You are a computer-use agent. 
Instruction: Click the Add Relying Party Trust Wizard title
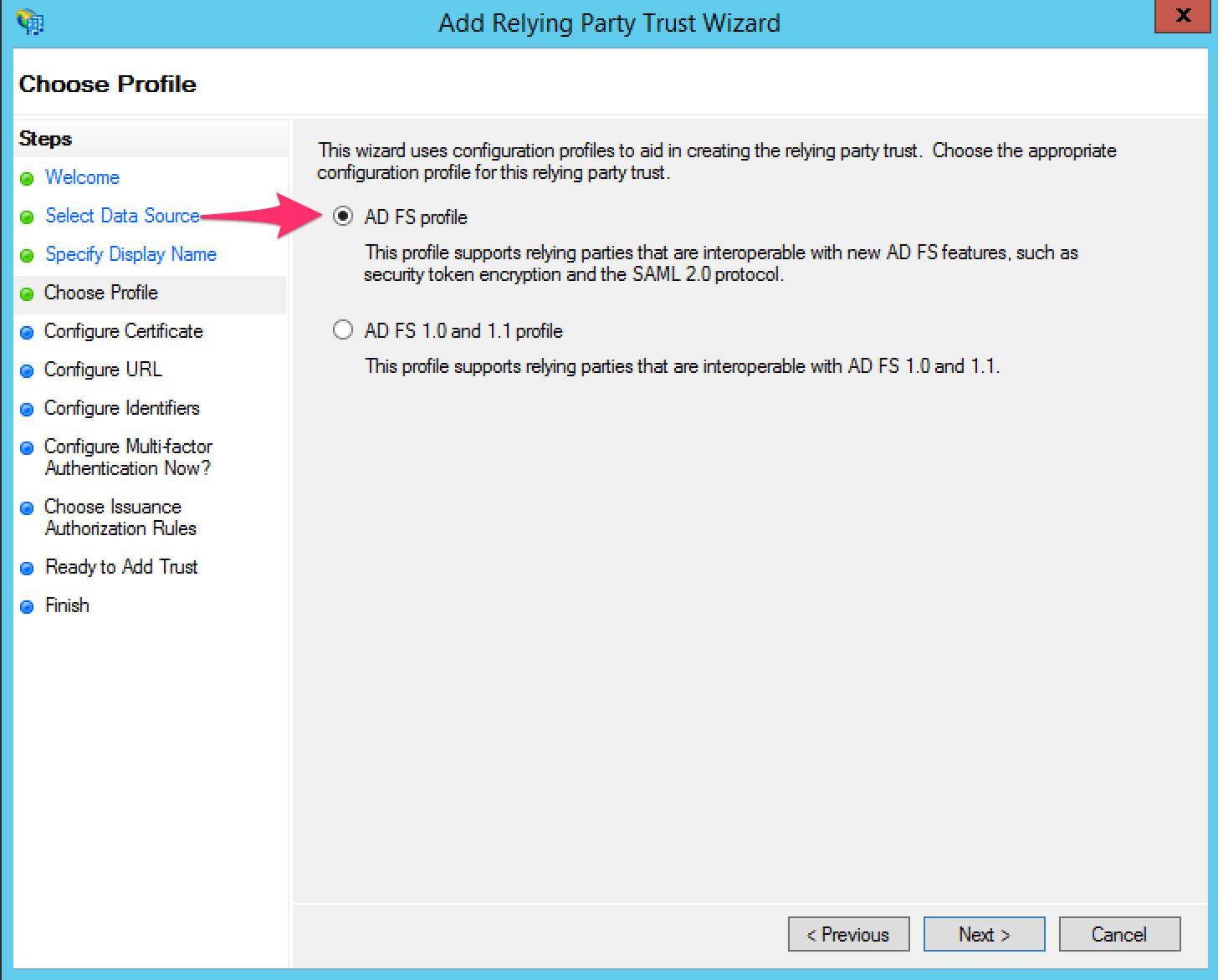[x=609, y=23]
